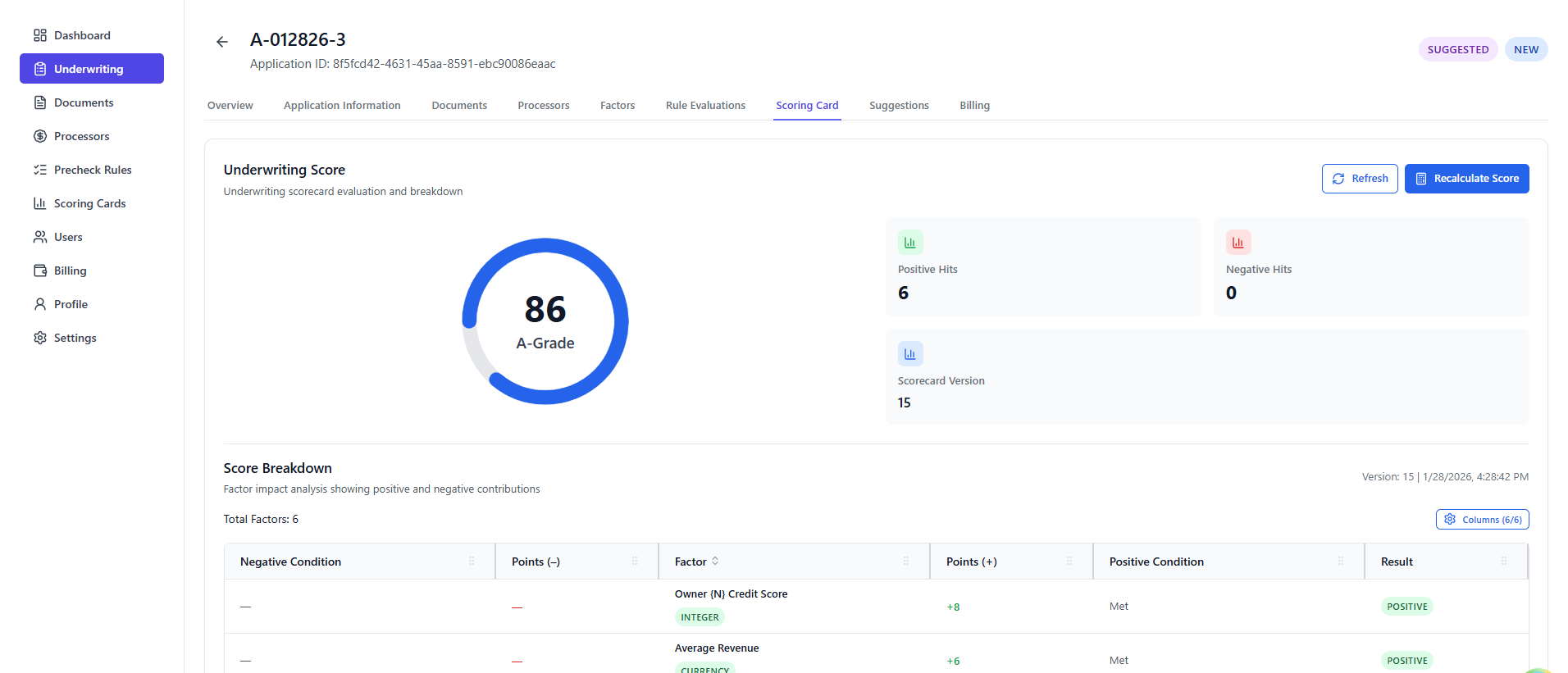The image size is (1568, 673).
Task: Click the Precheck Rules checklist icon
Action: [x=39, y=170]
